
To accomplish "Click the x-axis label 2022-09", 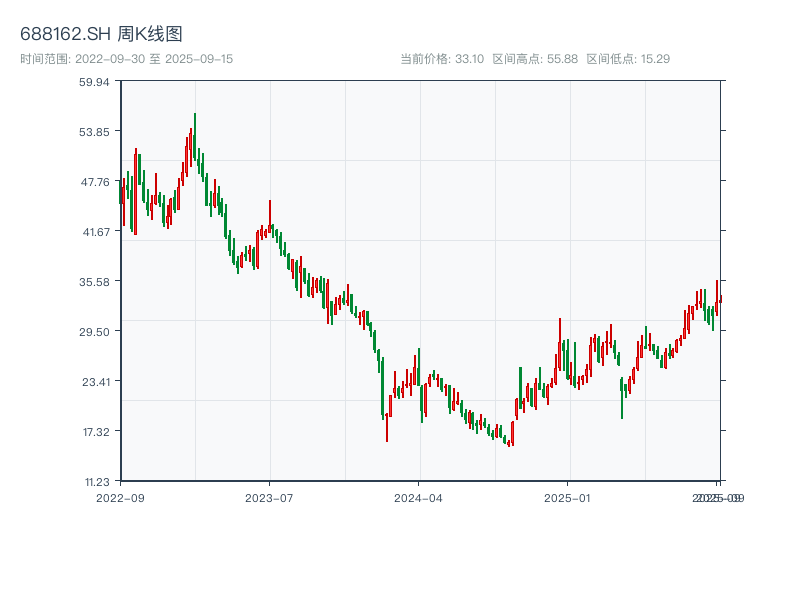I will click(x=120, y=498).
